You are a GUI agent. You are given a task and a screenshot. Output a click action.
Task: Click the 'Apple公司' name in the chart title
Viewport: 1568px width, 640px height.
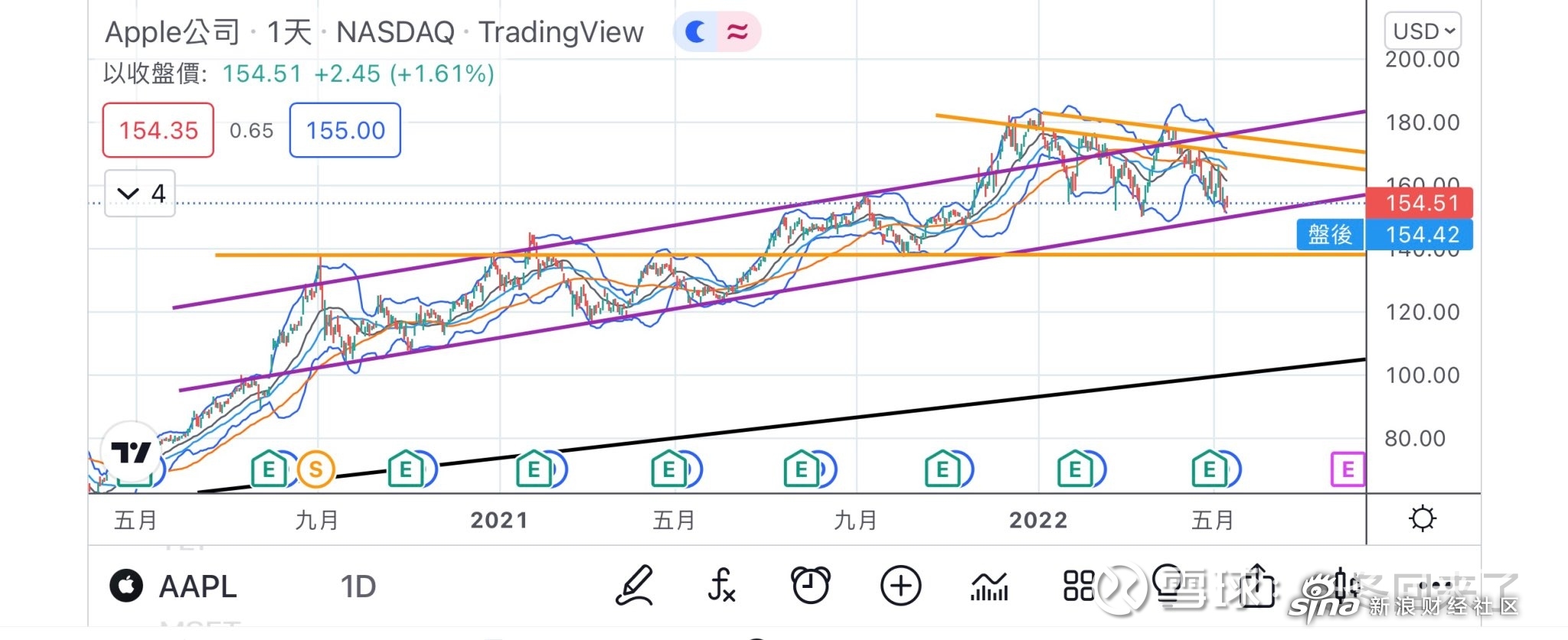tap(173, 32)
